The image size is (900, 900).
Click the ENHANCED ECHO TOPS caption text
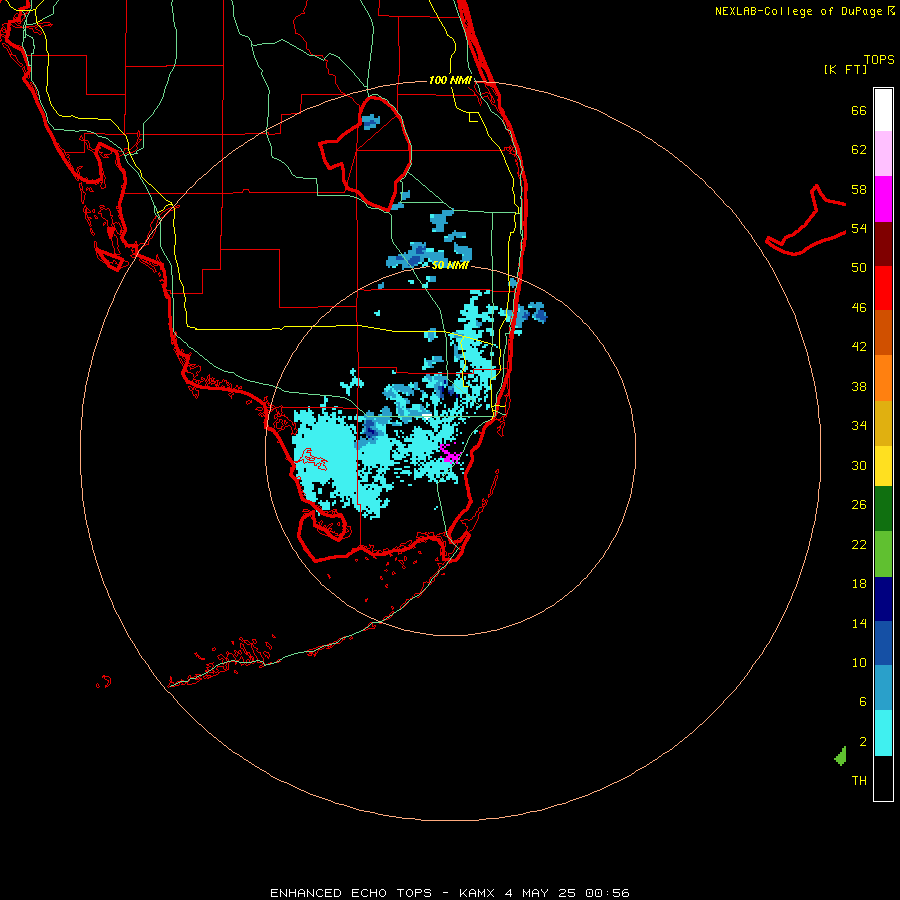point(351,893)
